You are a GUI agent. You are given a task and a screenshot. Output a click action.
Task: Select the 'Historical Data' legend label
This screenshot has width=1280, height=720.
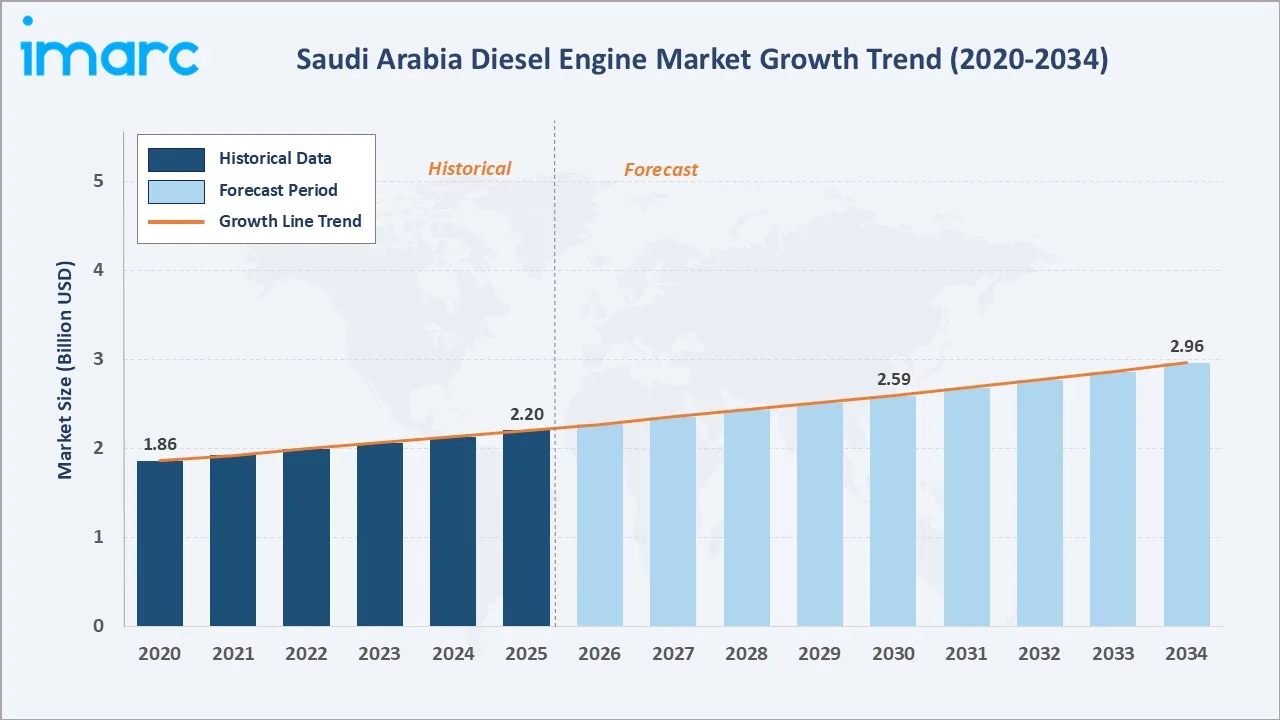click(x=275, y=158)
